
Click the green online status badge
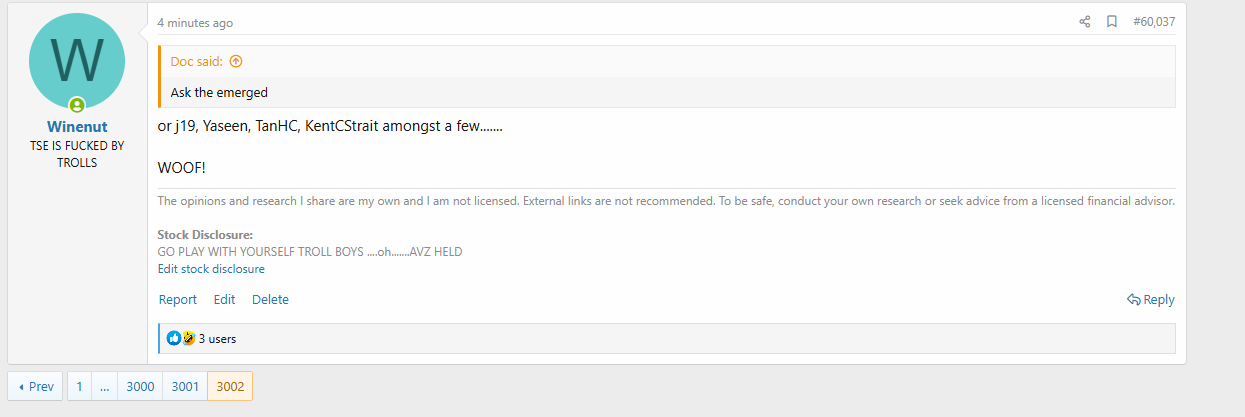pos(77,105)
